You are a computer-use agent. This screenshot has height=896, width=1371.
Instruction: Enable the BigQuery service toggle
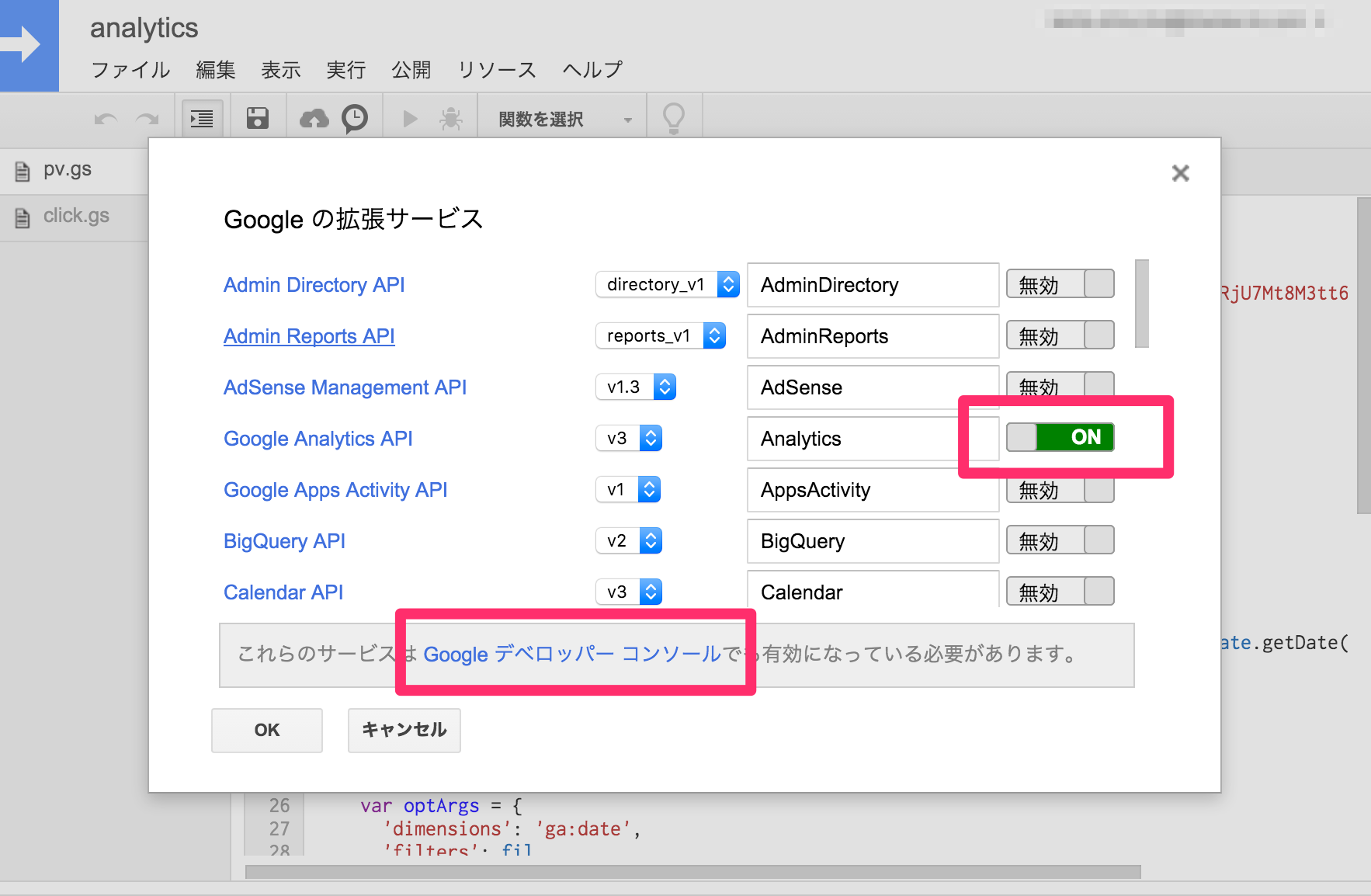pyautogui.click(x=1060, y=540)
